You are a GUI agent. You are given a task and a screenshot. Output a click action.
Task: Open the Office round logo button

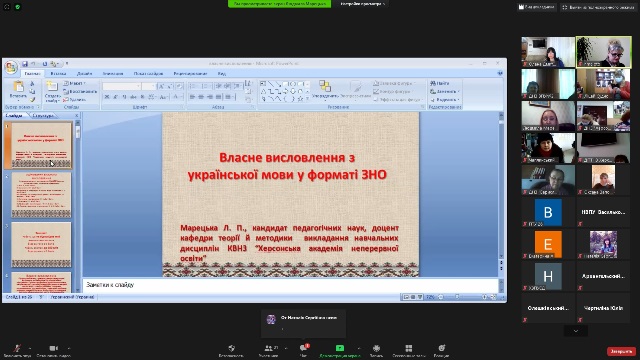11,67
